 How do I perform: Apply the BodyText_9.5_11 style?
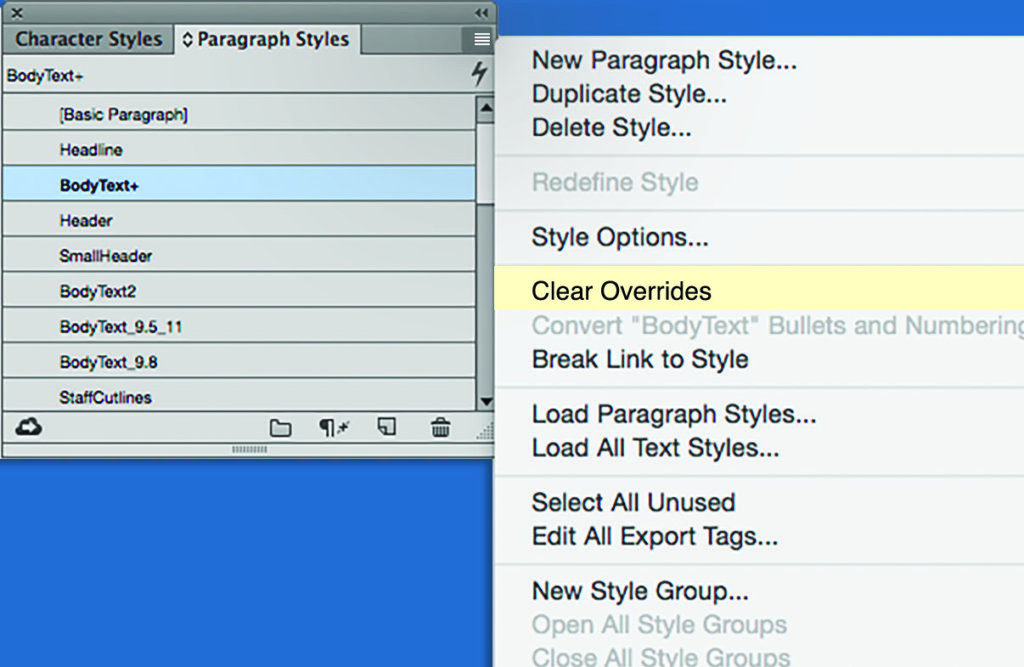pos(239,326)
